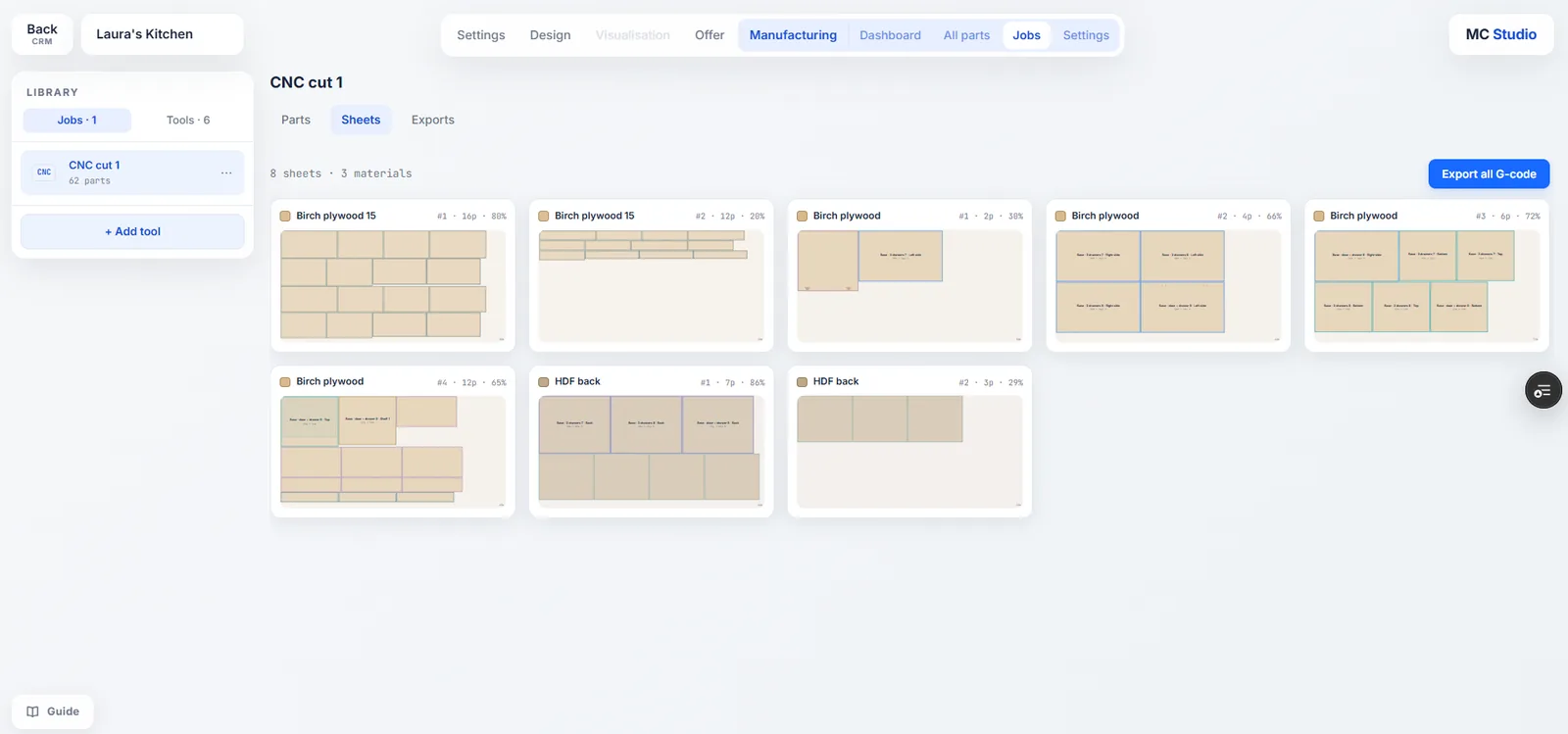1568x734 pixels.
Task: Select the Tools · 6 library tab
Action: pyautogui.click(x=188, y=121)
